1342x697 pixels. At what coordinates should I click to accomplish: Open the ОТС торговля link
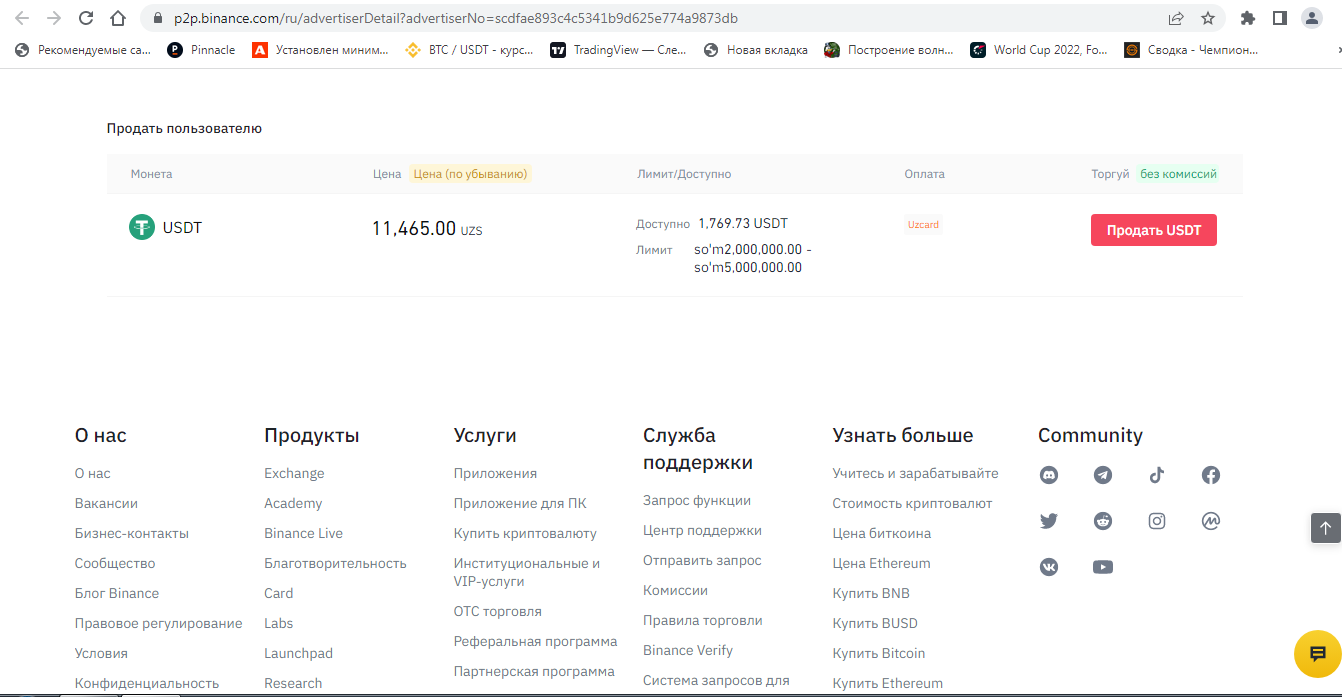click(x=497, y=611)
